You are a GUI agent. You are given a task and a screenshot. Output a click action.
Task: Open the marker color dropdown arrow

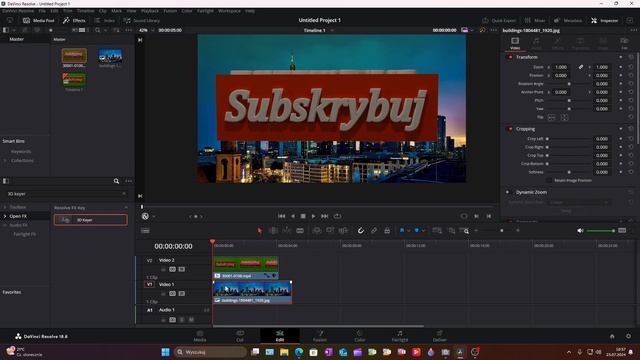tap(423, 231)
